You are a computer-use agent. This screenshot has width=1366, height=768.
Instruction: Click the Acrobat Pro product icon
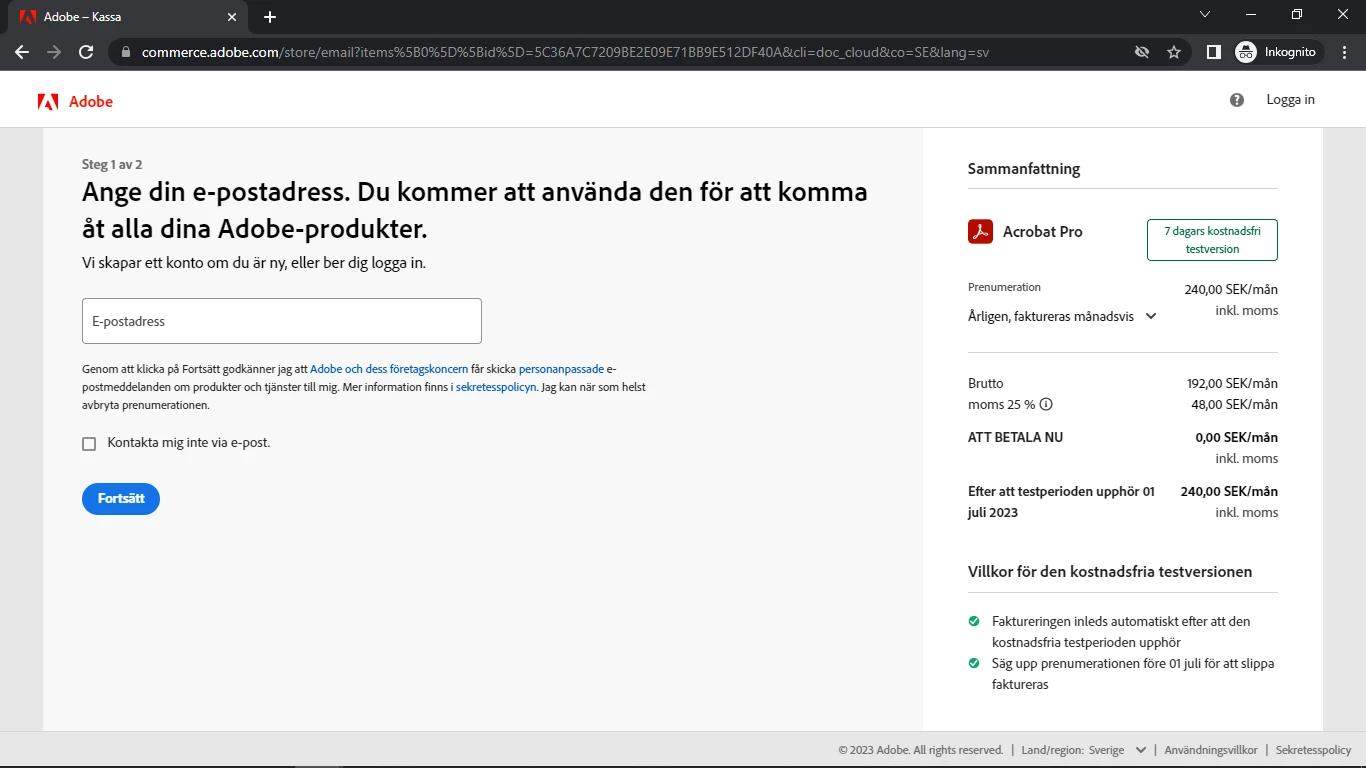(980, 231)
